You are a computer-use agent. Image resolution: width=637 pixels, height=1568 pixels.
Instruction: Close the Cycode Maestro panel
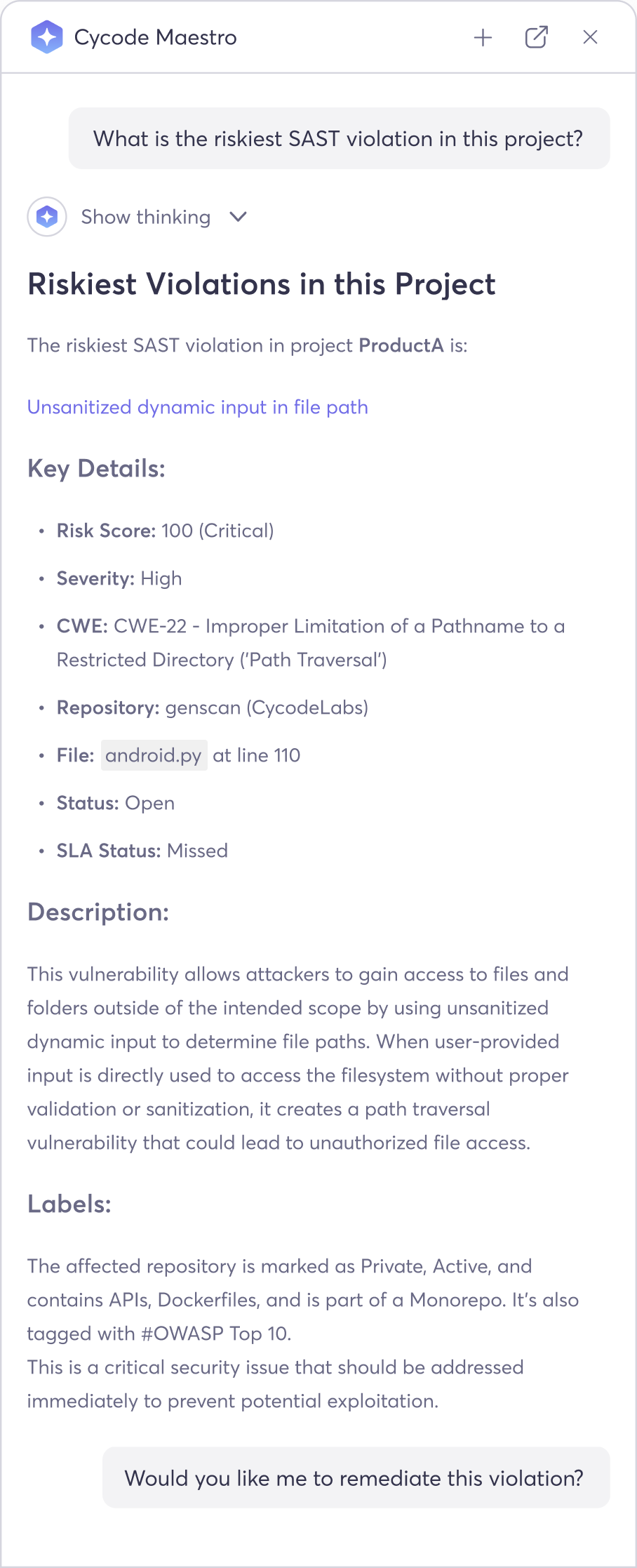click(590, 37)
